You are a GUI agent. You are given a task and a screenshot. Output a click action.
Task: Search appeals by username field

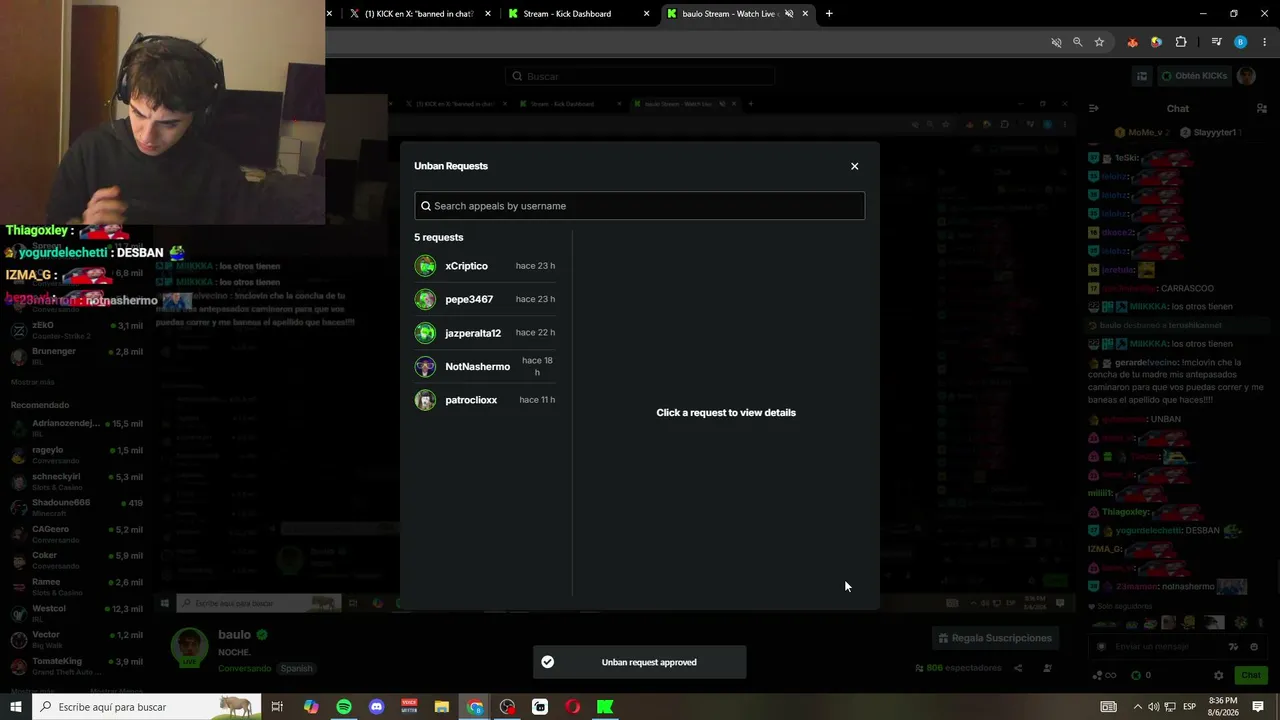640,206
